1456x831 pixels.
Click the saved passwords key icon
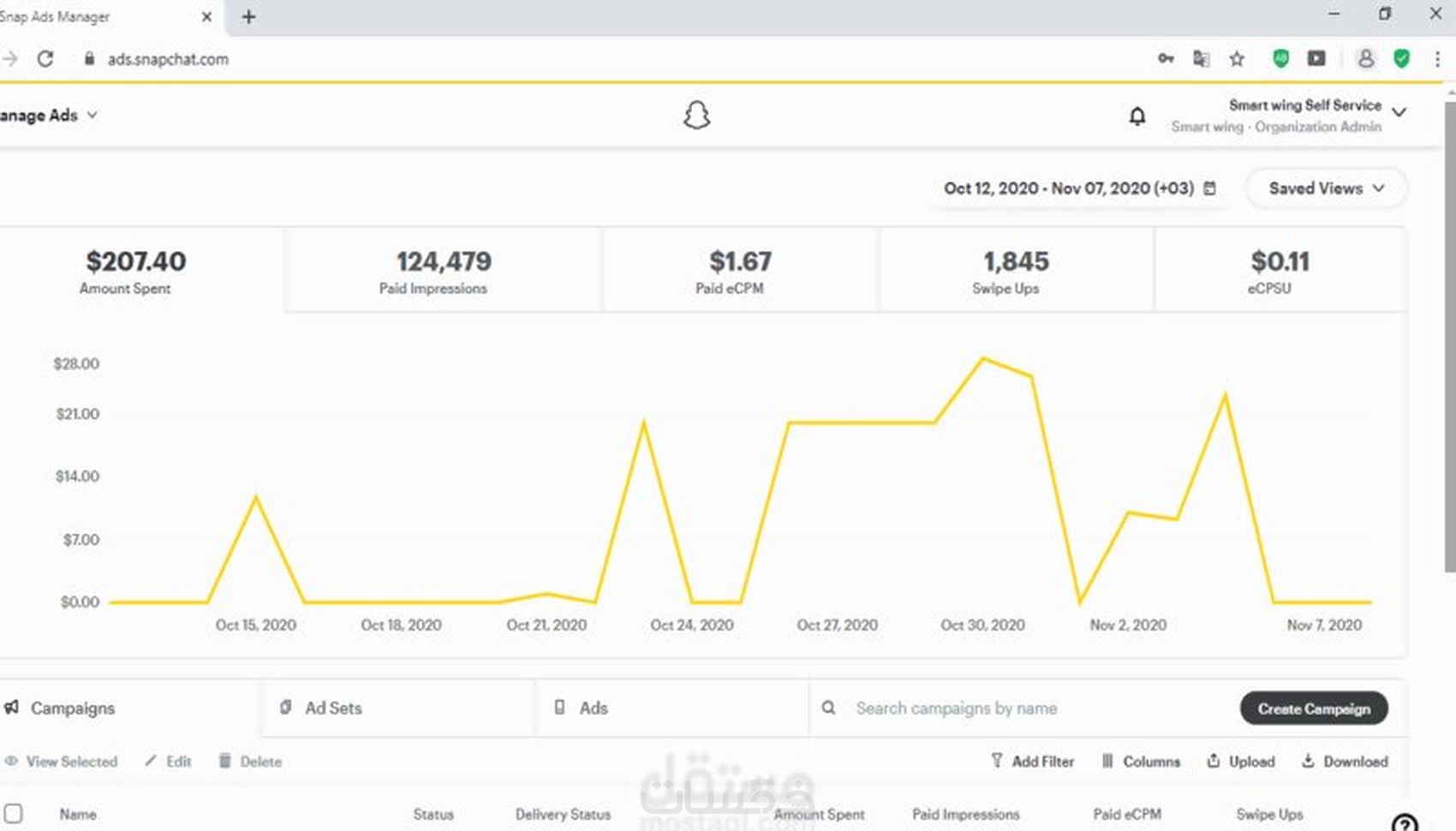(x=1166, y=59)
